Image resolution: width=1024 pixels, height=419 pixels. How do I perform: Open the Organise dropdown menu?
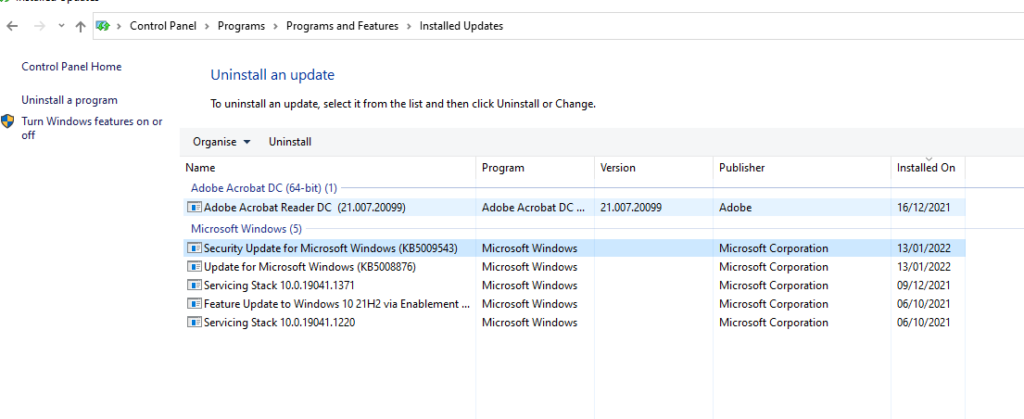[221, 142]
